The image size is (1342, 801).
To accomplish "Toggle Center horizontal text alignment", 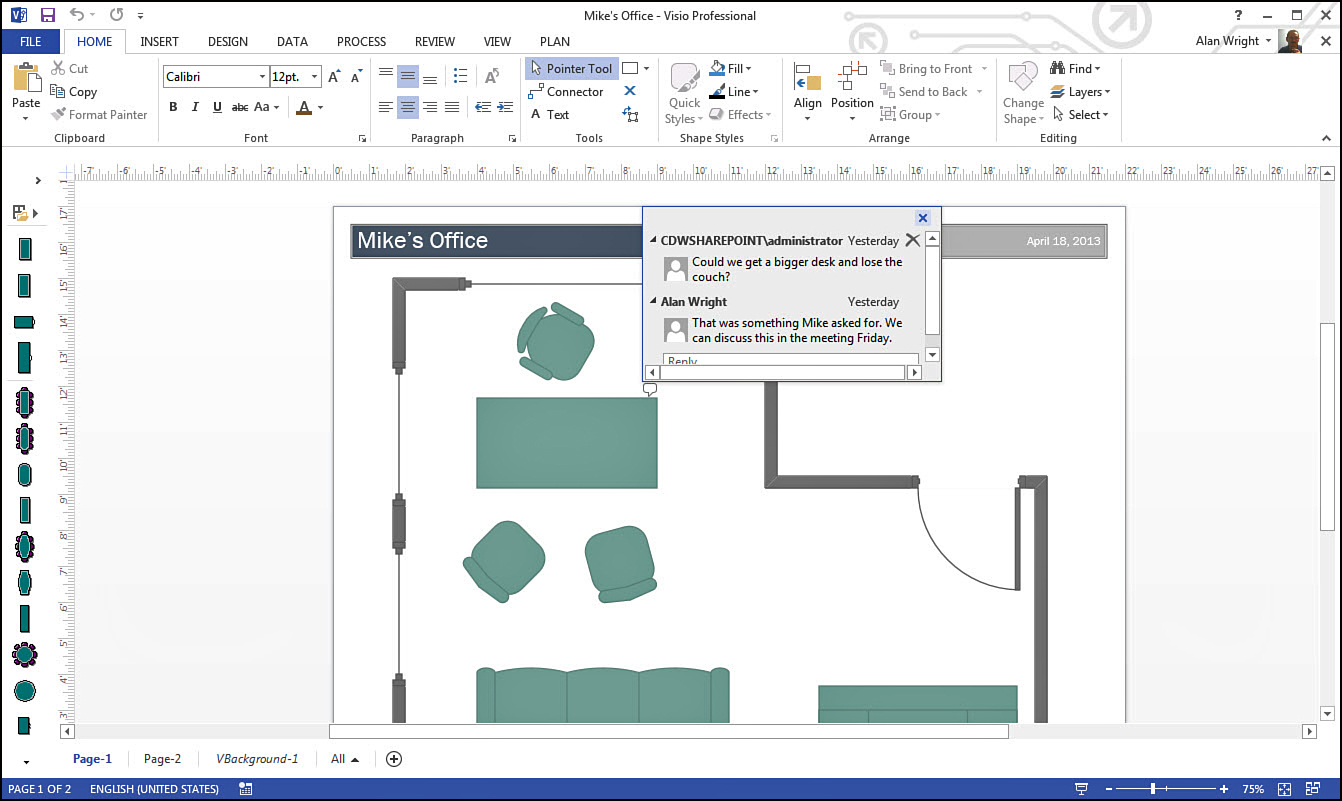I will coord(408,107).
